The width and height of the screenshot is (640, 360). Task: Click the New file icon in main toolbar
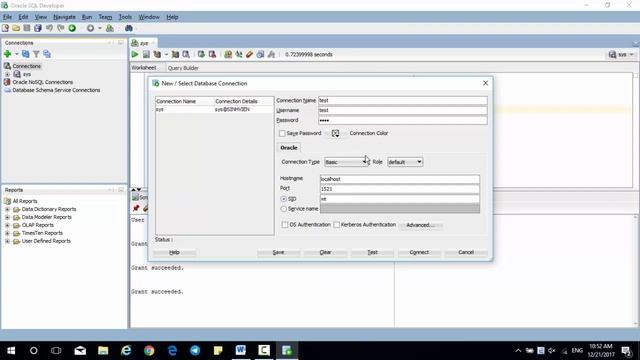5,28
